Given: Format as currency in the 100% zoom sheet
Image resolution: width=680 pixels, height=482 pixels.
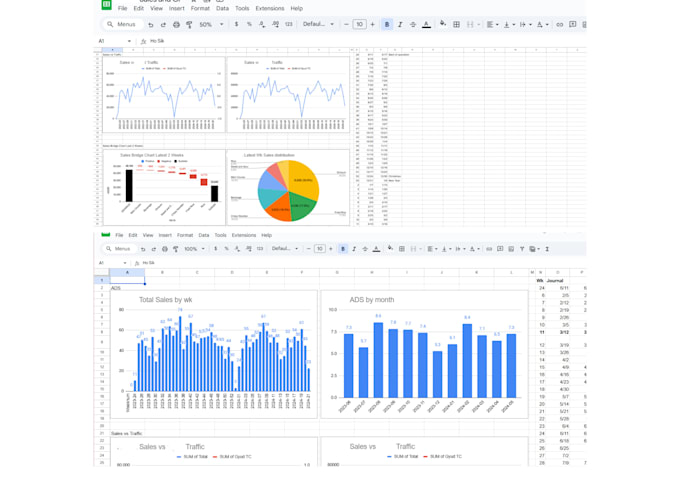Looking at the screenshot, I should (x=216, y=249).
